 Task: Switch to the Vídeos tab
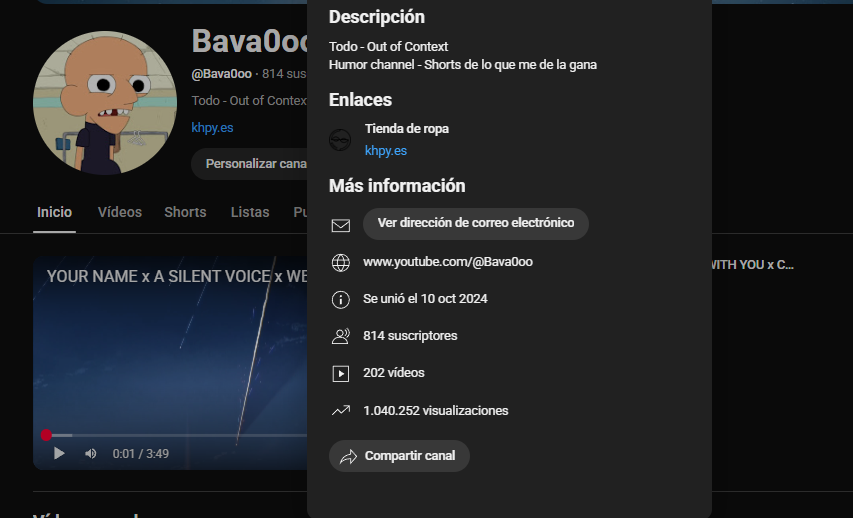pyautogui.click(x=120, y=212)
